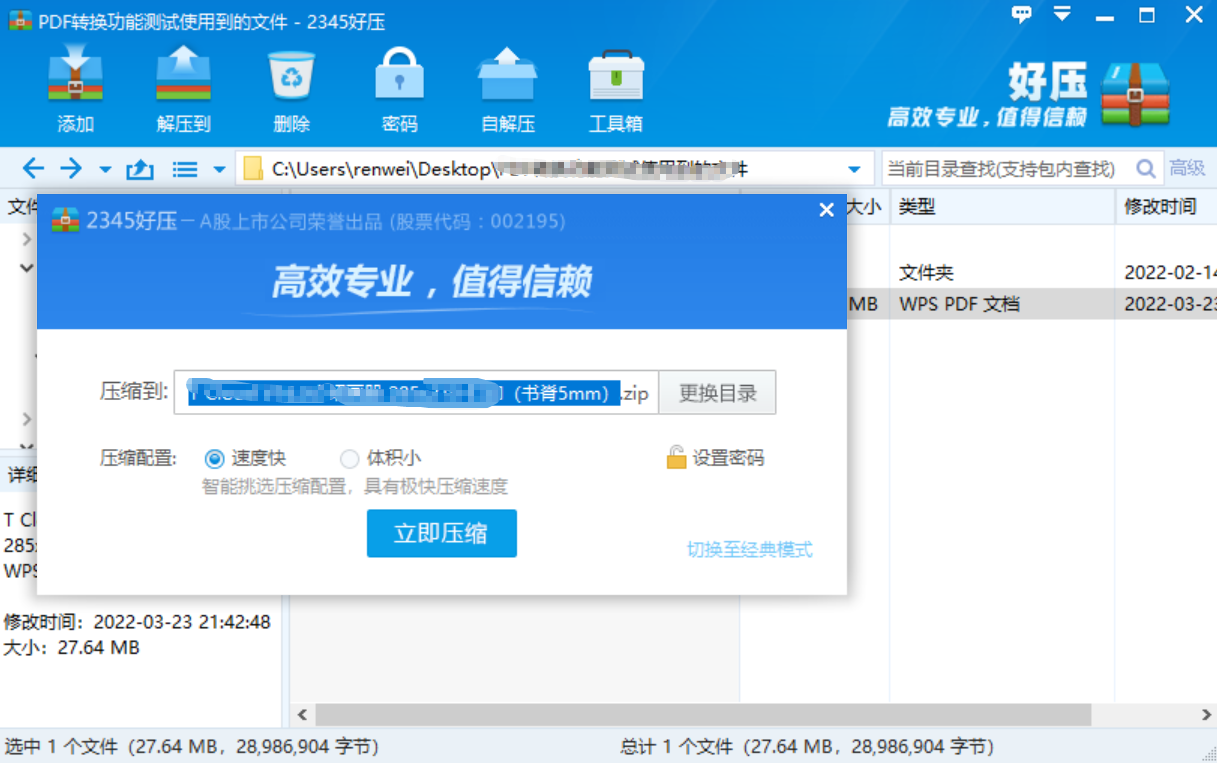Close the 2345好压 compression dialog

click(x=826, y=210)
